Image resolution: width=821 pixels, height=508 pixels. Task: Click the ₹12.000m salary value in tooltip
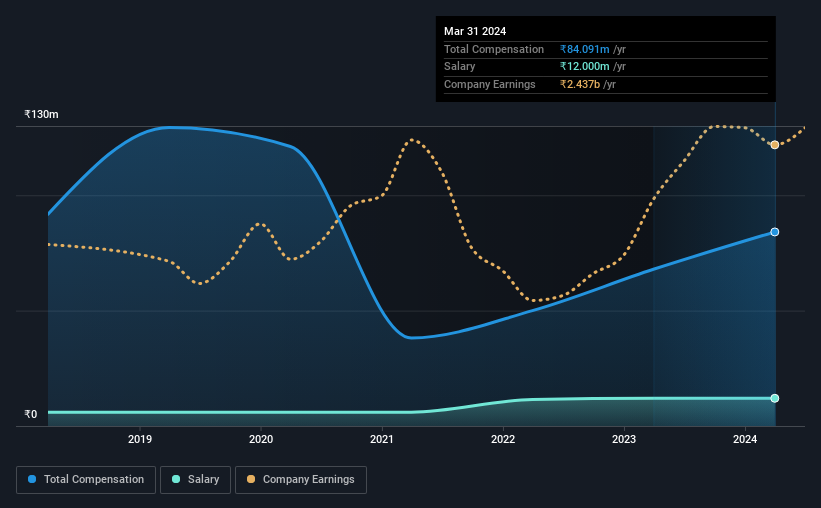coord(584,67)
